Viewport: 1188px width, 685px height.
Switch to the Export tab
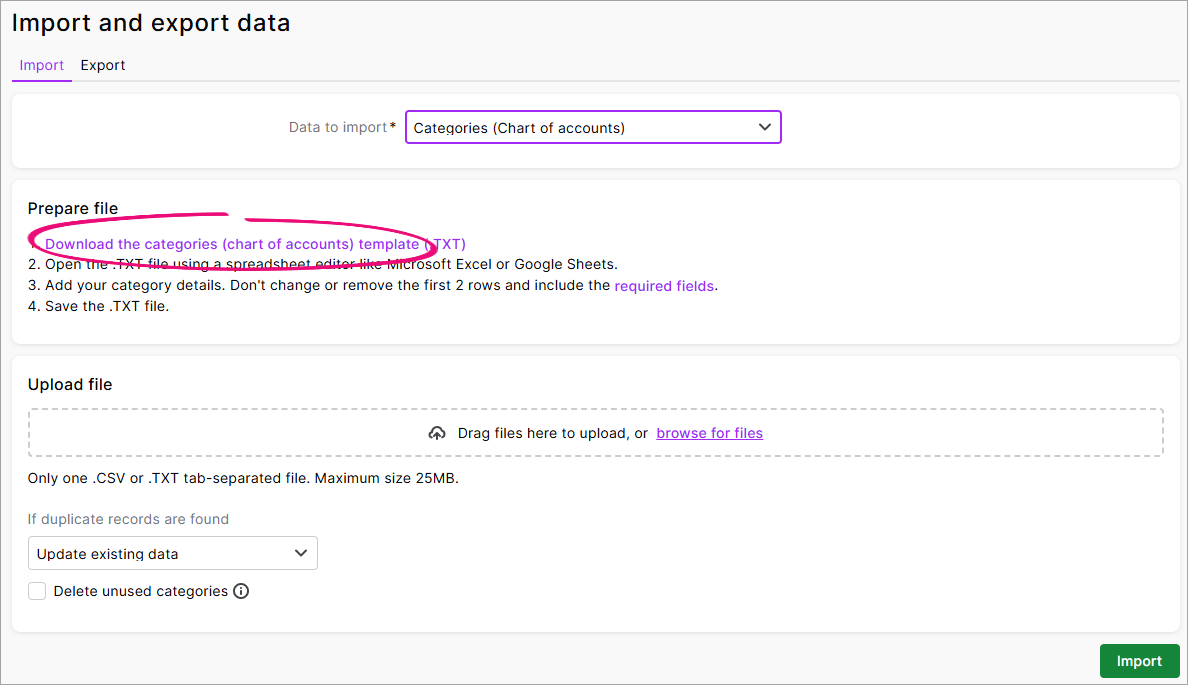(103, 65)
